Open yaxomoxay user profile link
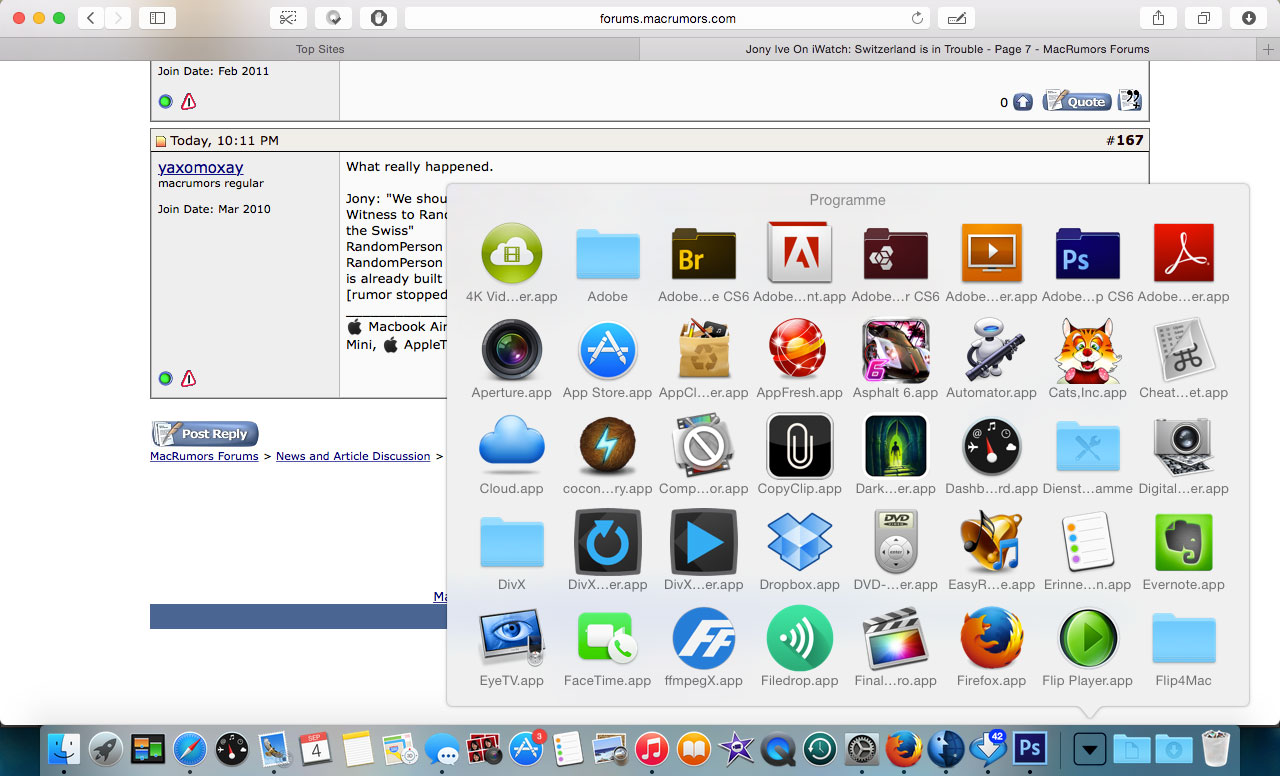This screenshot has height=776, width=1280. point(201,168)
